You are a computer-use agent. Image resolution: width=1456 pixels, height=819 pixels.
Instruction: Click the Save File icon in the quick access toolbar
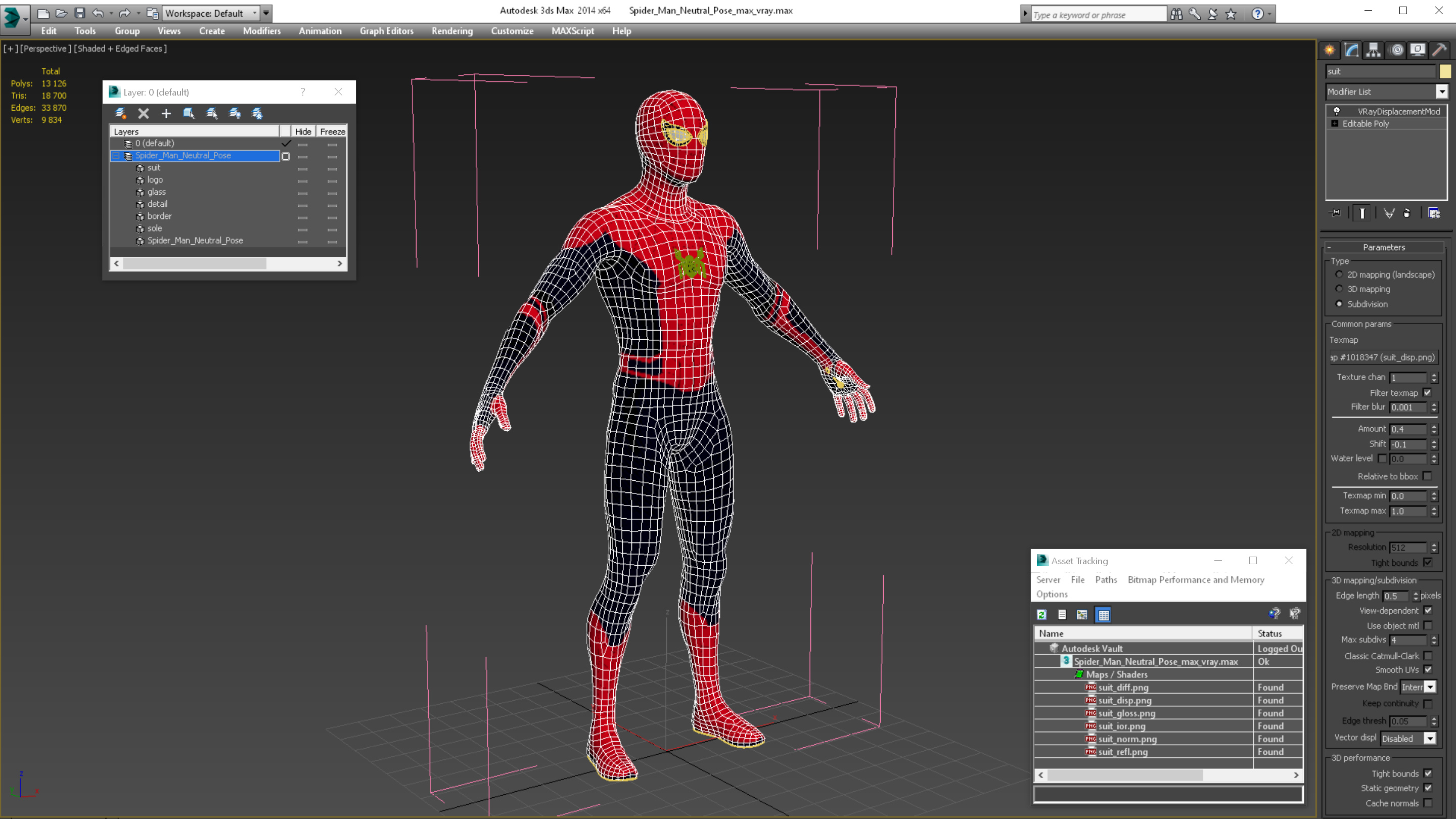pyautogui.click(x=80, y=13)
